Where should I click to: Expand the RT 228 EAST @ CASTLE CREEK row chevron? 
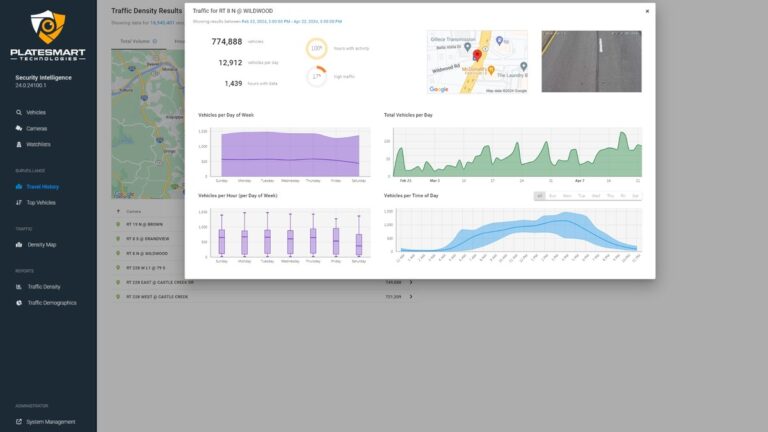(410, 282)
